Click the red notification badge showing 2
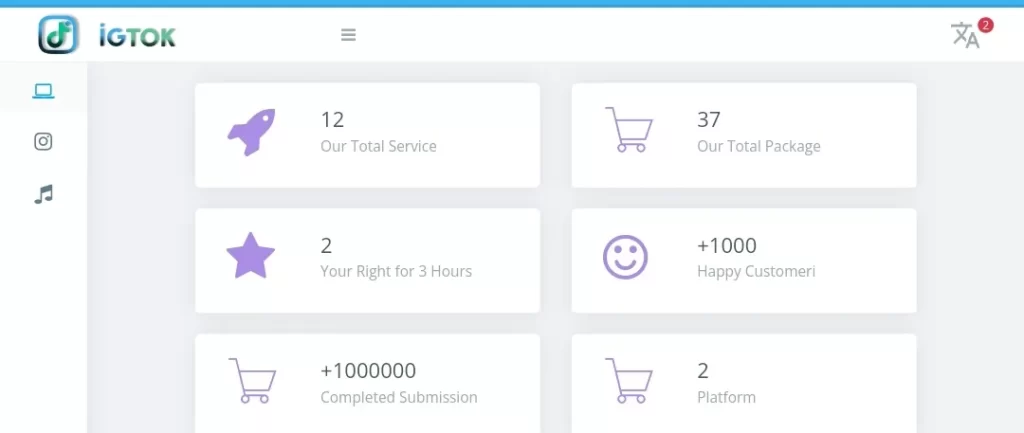This screenshot has width=1024, height=433. (x=986, y=25)
